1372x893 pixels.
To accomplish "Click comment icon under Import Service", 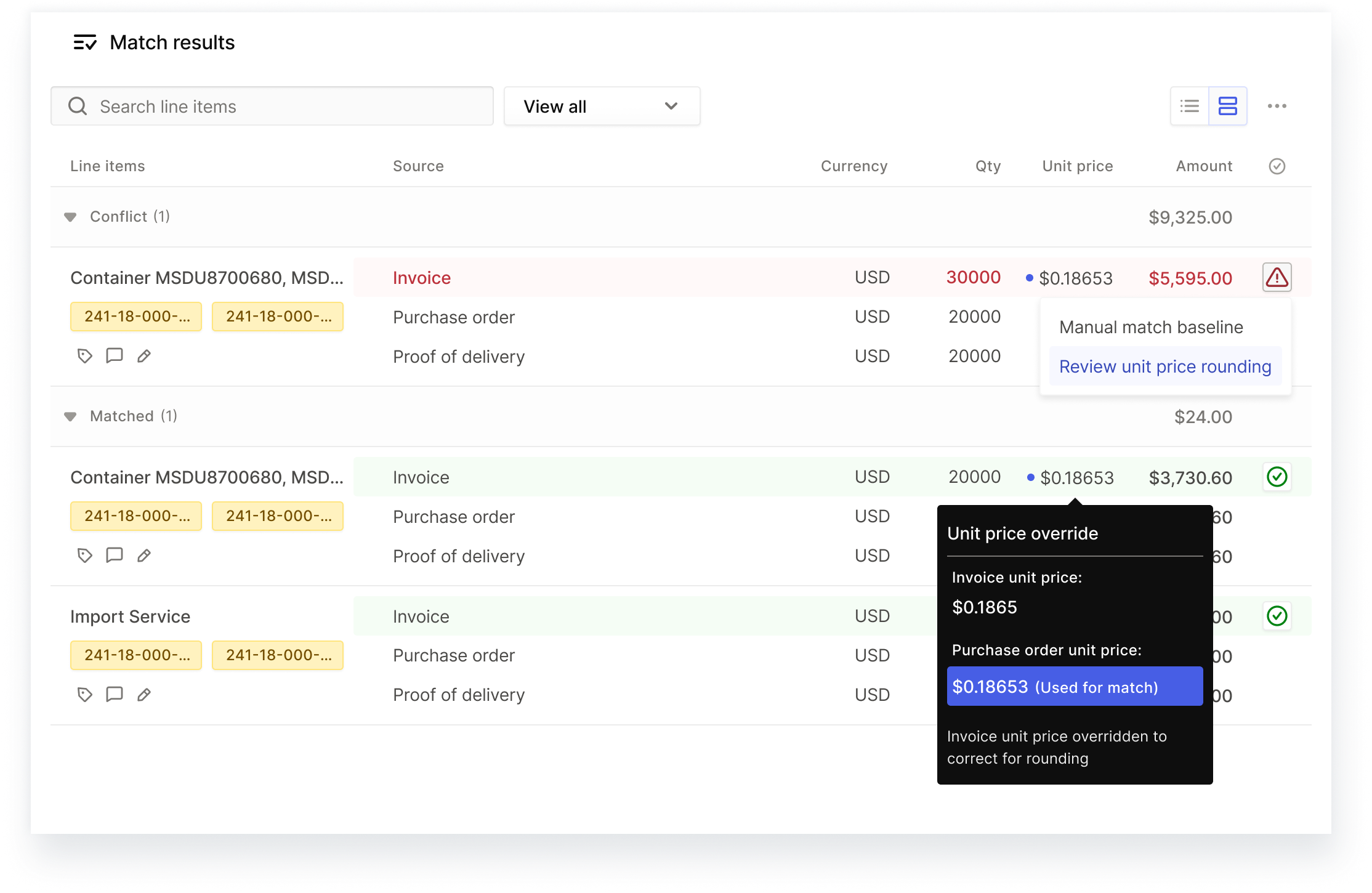I will coord(114,695).
